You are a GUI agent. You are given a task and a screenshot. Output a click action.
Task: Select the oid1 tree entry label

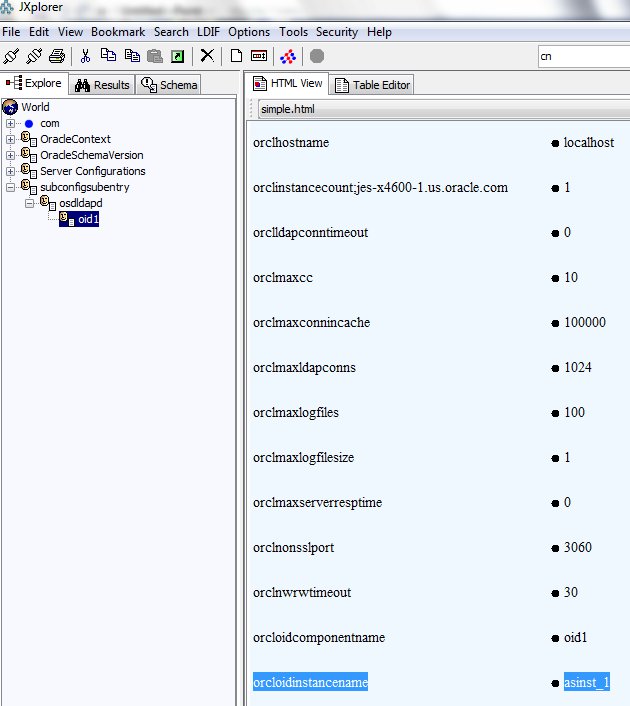[88, 219]
